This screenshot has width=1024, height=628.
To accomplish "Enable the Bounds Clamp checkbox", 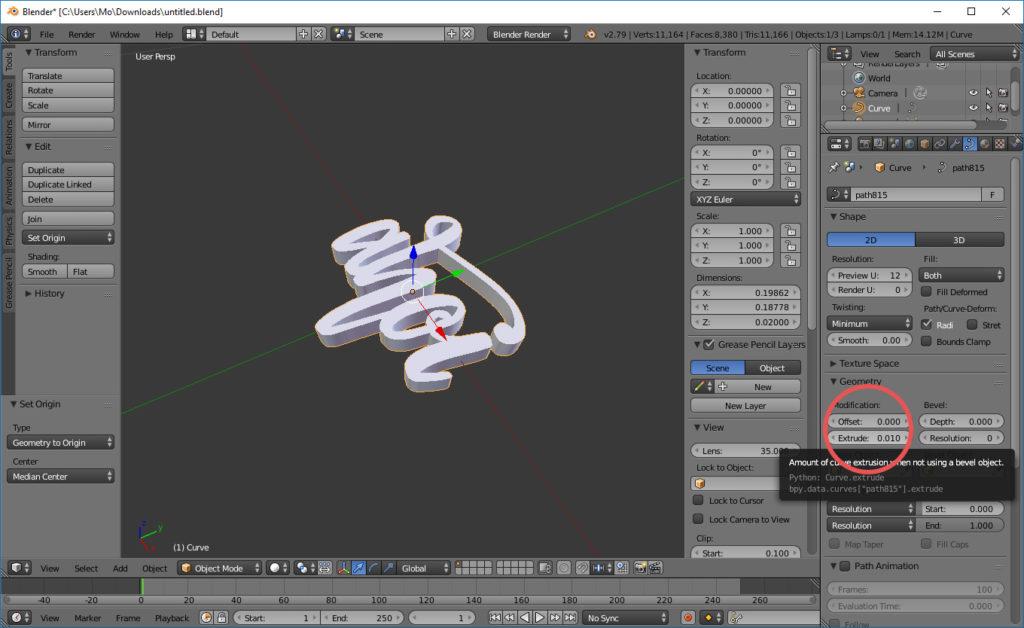I will point(926,341).
